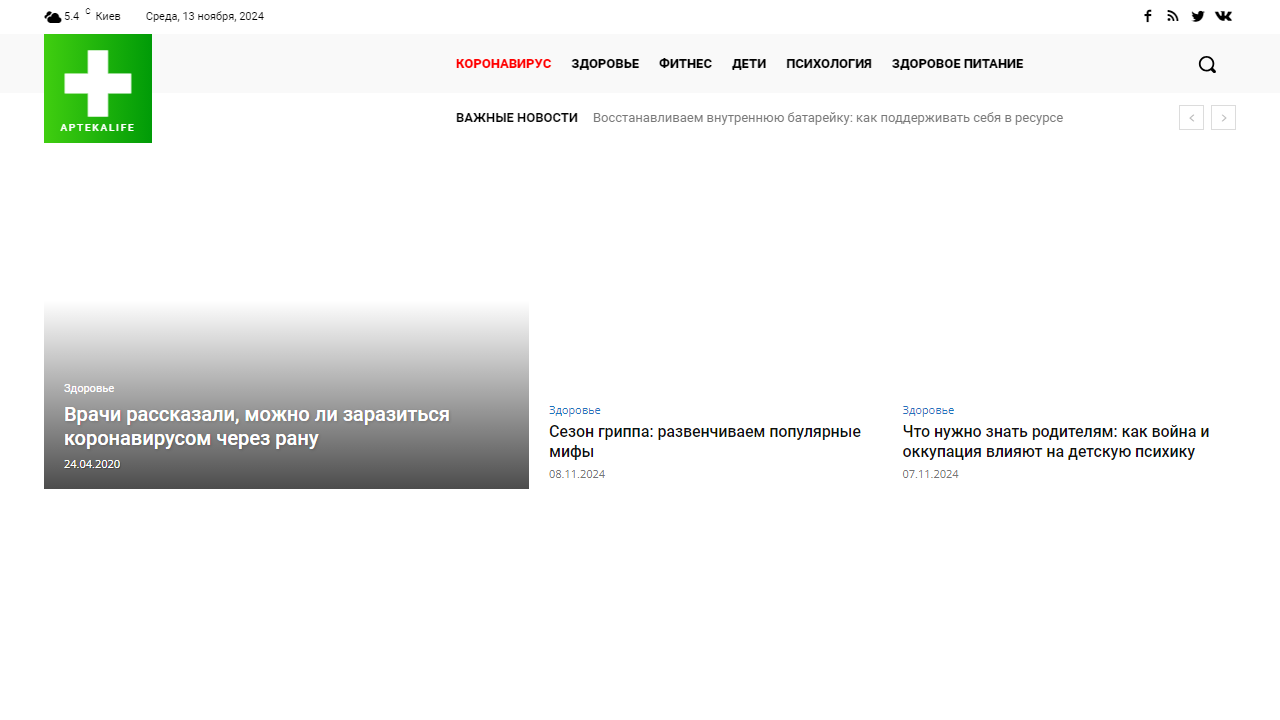Click the cloudy weather icon
This screenshot has height=720, width=1280.
click(x=53, y=17)
